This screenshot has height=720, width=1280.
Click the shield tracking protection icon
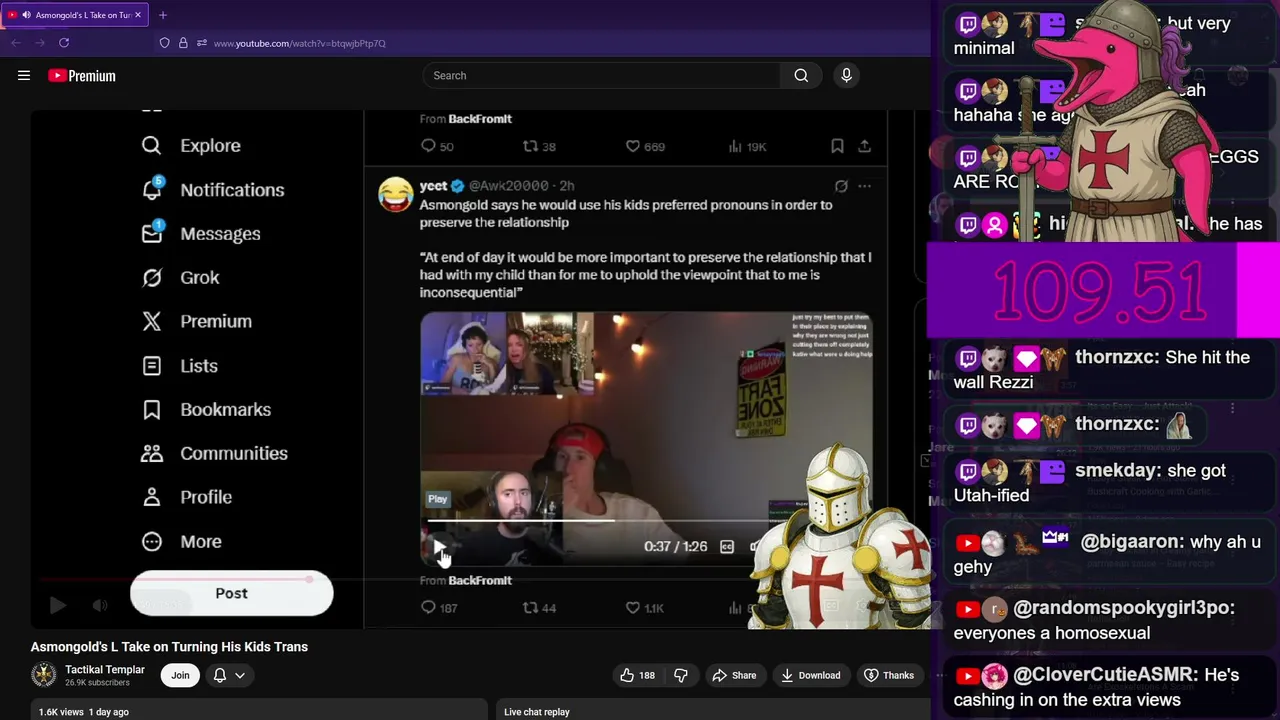165,43
